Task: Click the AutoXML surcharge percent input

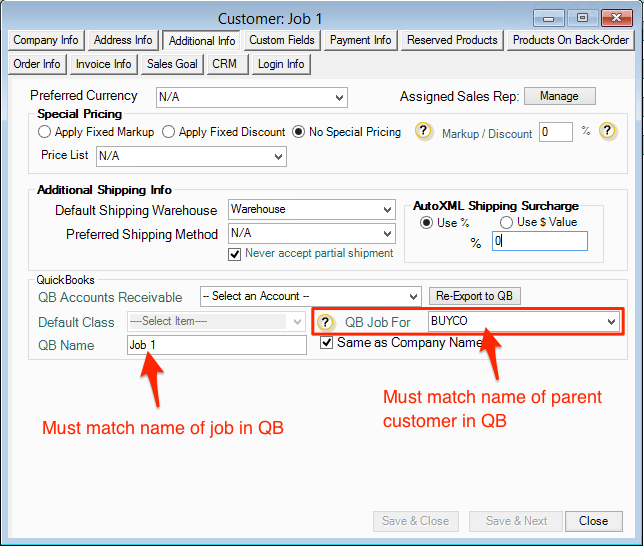Action: point(539,241)
